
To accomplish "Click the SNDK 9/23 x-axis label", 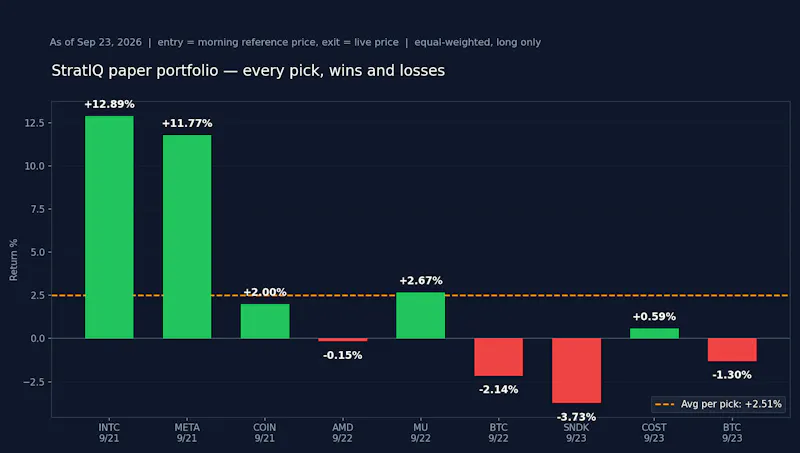I will (577, 433).
